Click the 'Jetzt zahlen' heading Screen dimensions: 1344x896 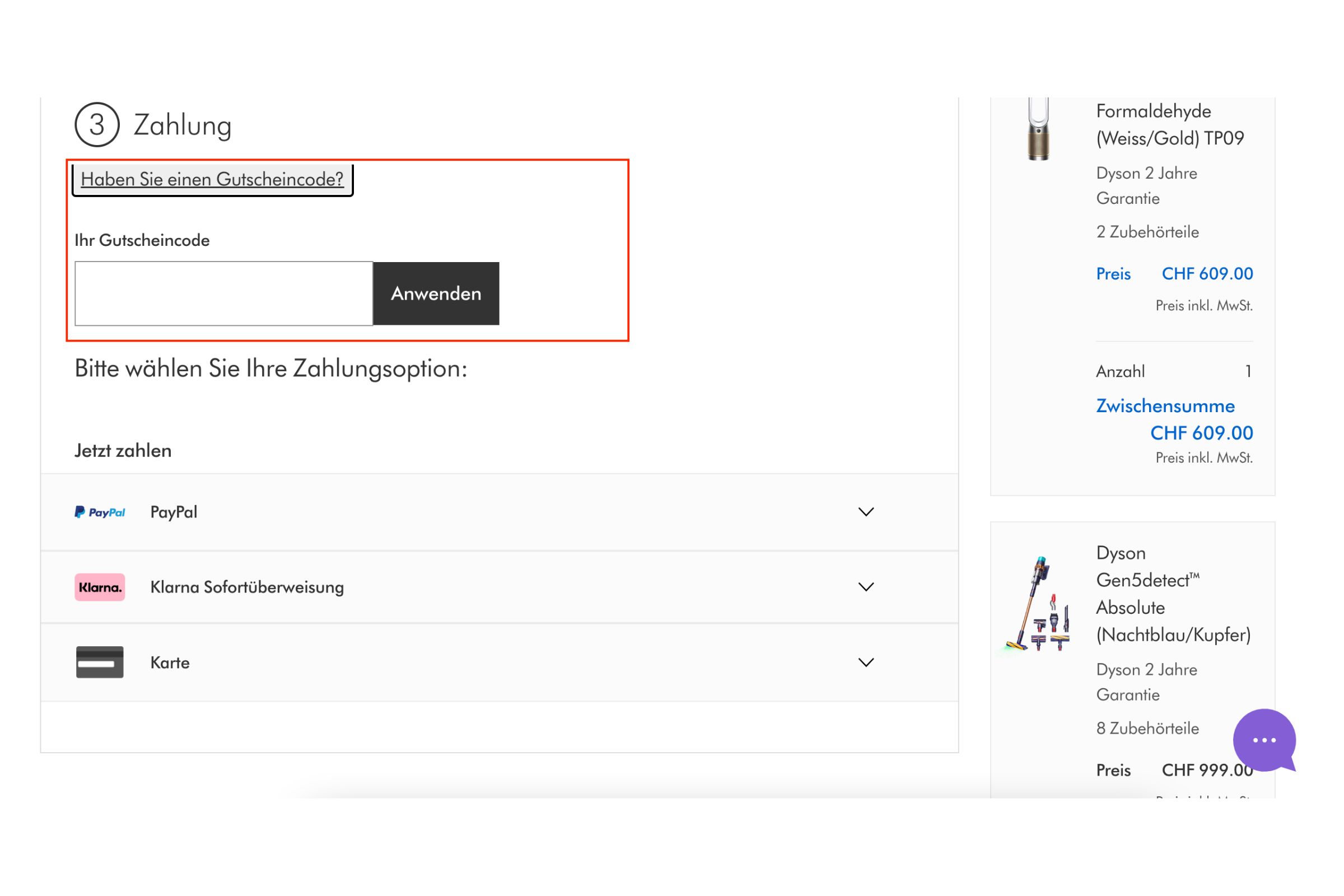(123, 451)
